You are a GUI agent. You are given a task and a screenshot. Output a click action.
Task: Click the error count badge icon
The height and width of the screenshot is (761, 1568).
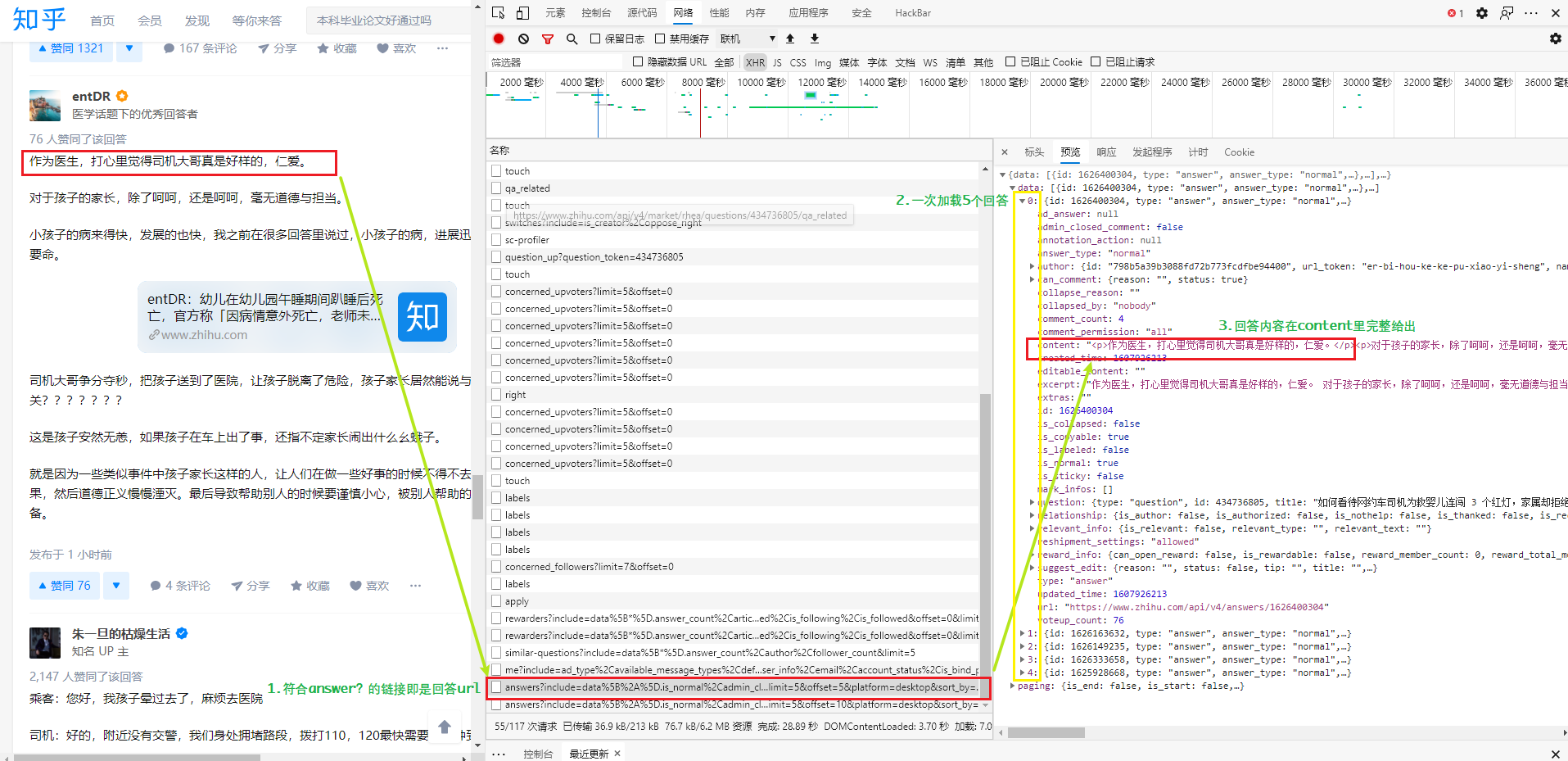[x=1455, y=13]
